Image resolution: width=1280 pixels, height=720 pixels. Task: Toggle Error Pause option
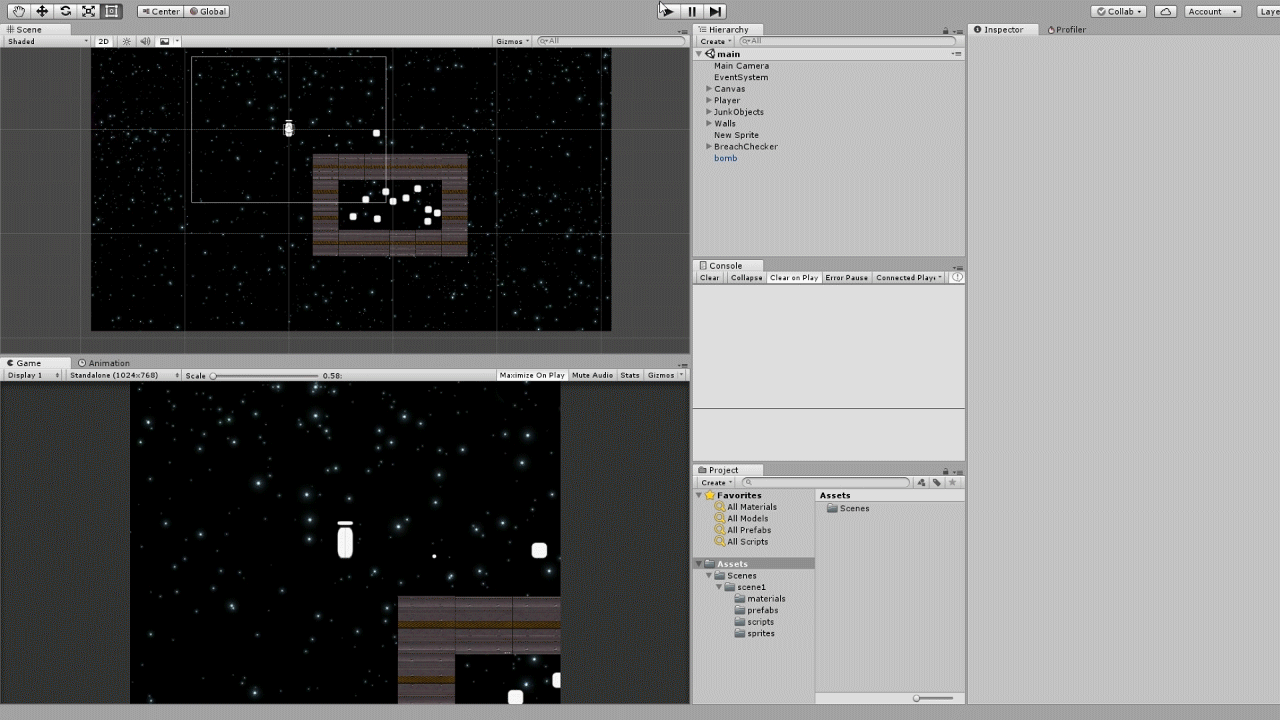pyautogui.click(x=846, y=277)
